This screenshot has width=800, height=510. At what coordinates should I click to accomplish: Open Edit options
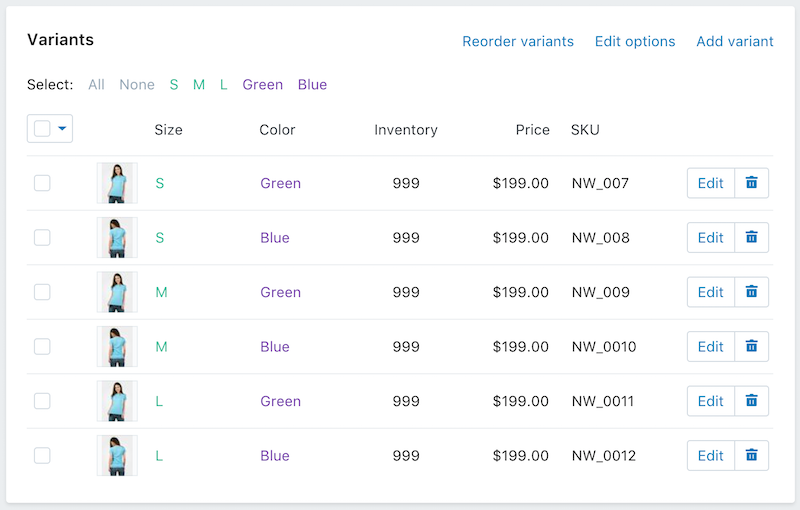pyautogui.click(x=635, y=41)
